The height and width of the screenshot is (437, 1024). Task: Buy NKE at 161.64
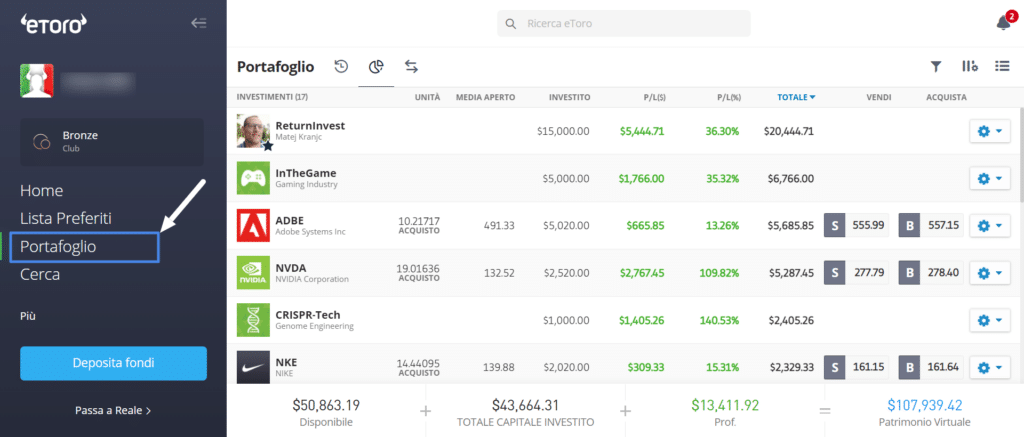[x=931, y=367]
